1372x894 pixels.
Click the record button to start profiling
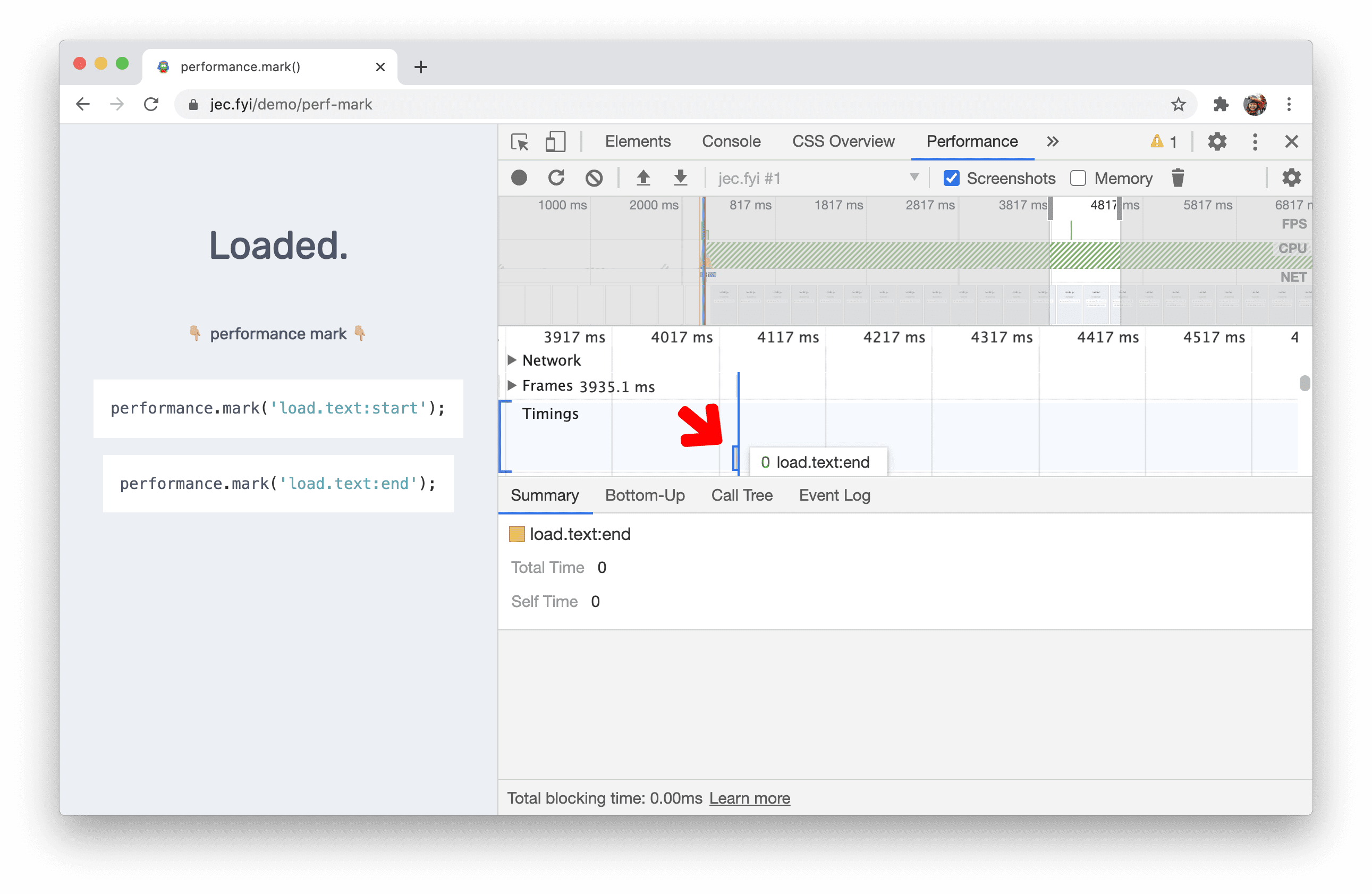point(518,179)
